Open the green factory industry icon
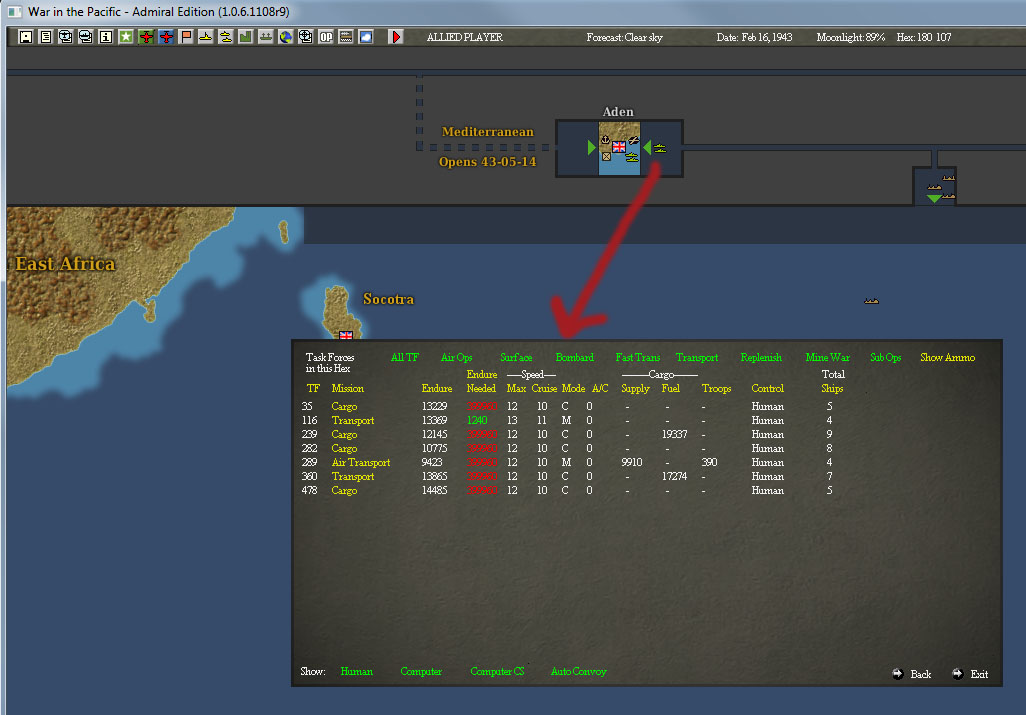 click(x=245, y=37)
